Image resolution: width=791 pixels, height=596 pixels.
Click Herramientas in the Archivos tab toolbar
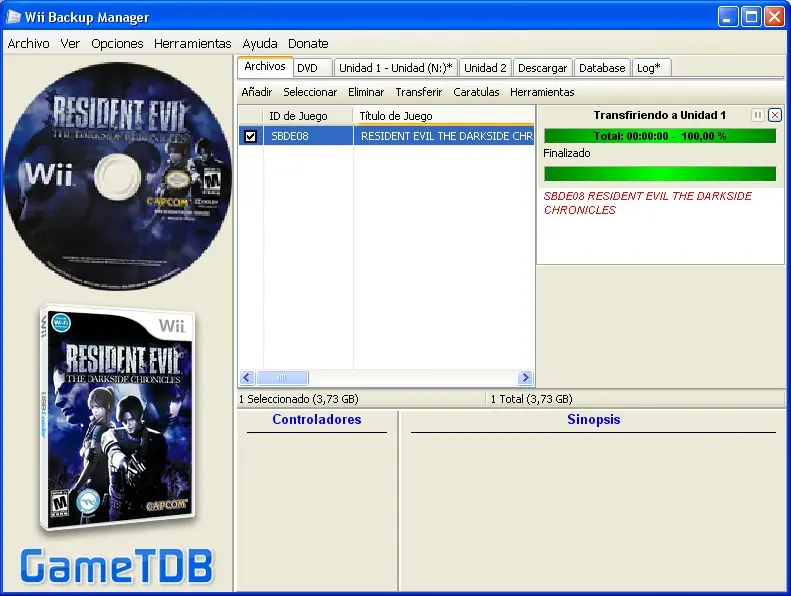[x=542, y=92]
